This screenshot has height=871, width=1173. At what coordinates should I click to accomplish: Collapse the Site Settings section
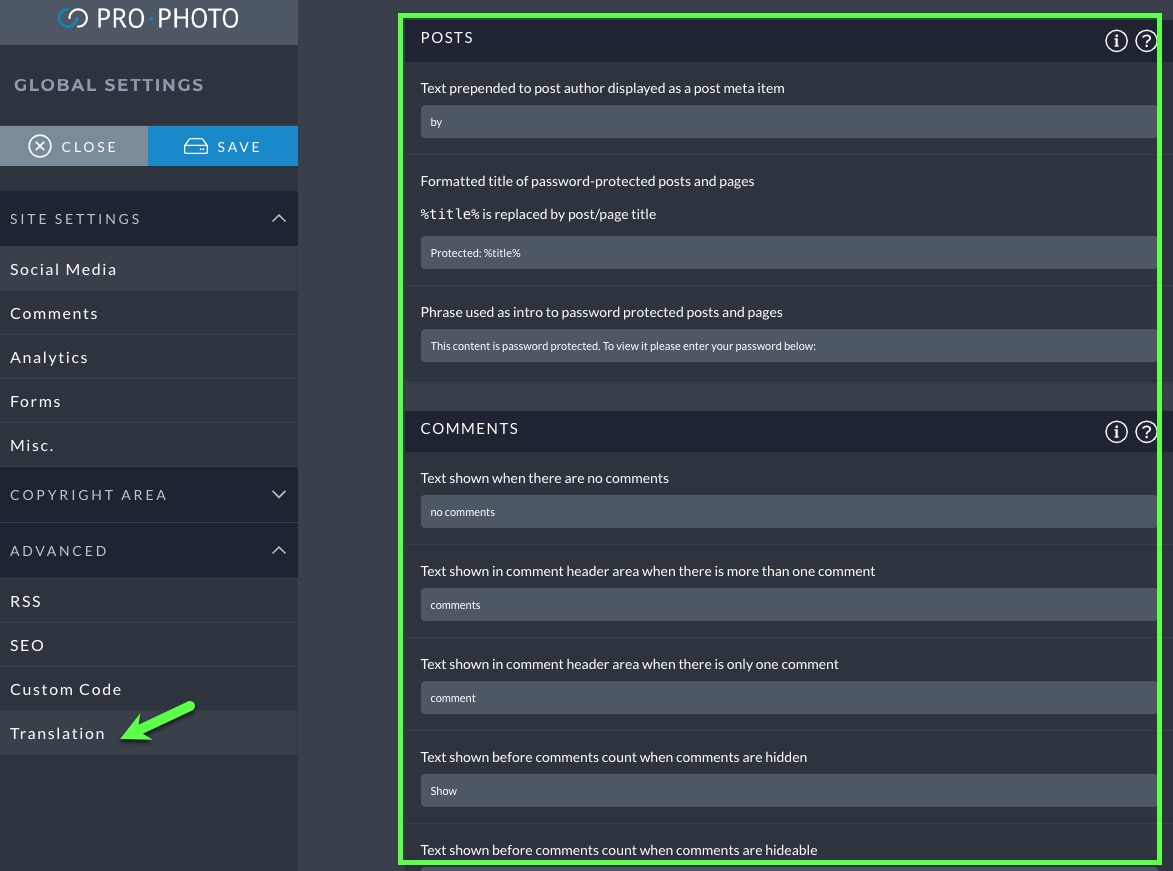point(149,218)
